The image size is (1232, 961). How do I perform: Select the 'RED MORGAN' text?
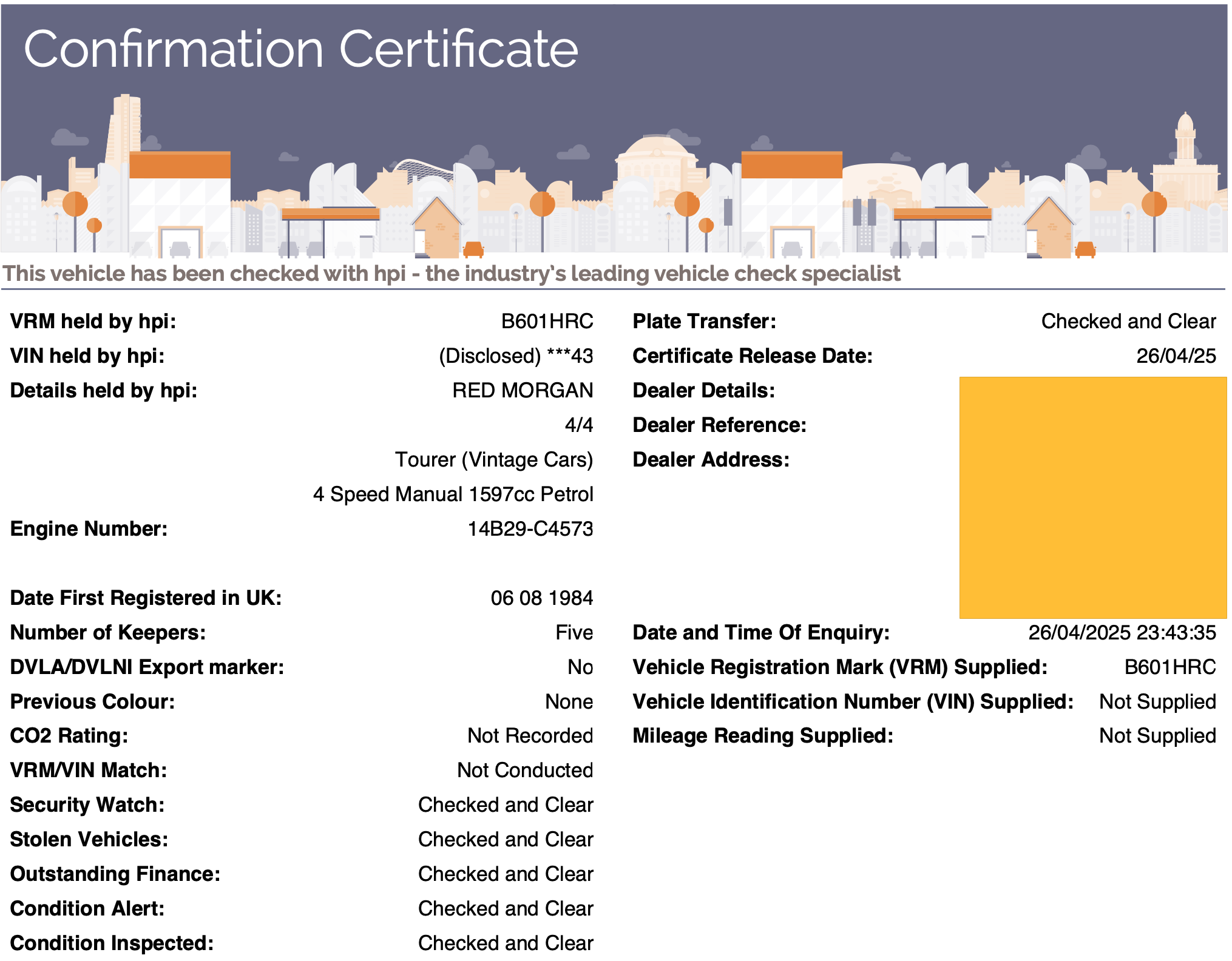click(523, 390)
